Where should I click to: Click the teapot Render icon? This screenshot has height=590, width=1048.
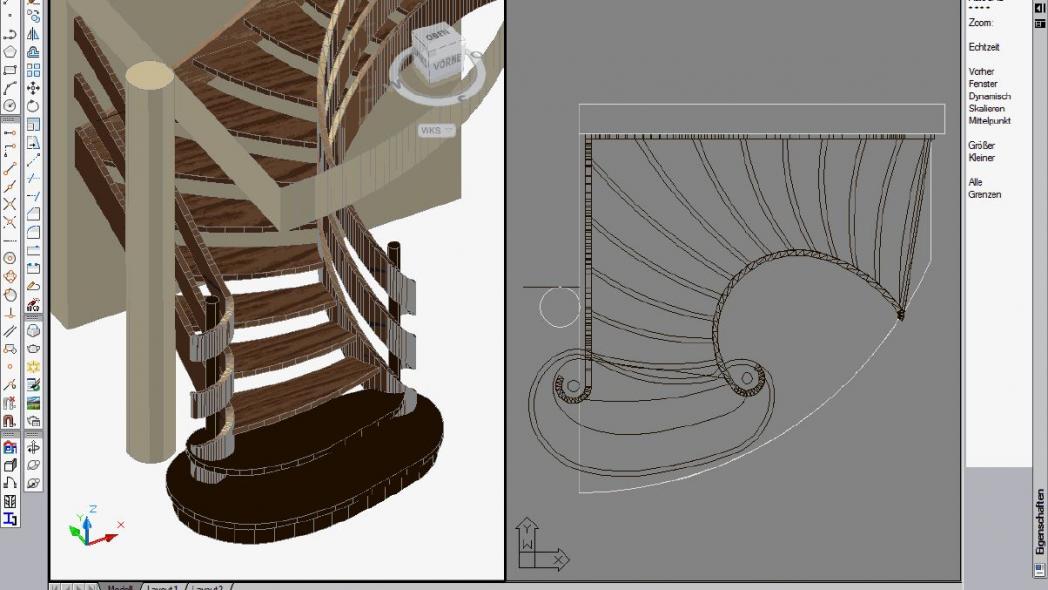coord(33,348)
